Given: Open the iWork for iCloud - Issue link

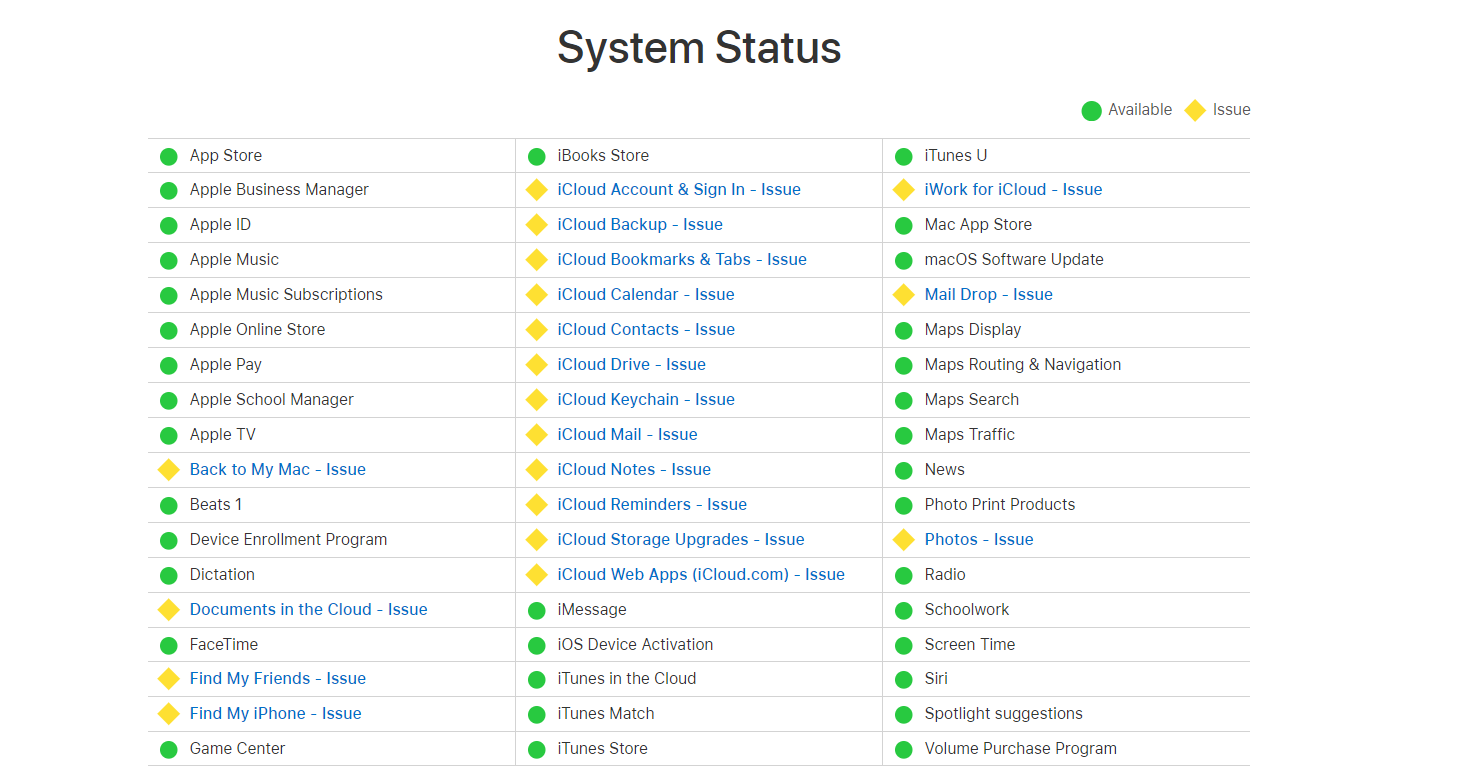Looking at the screenshot, I should coord(1013,190).
